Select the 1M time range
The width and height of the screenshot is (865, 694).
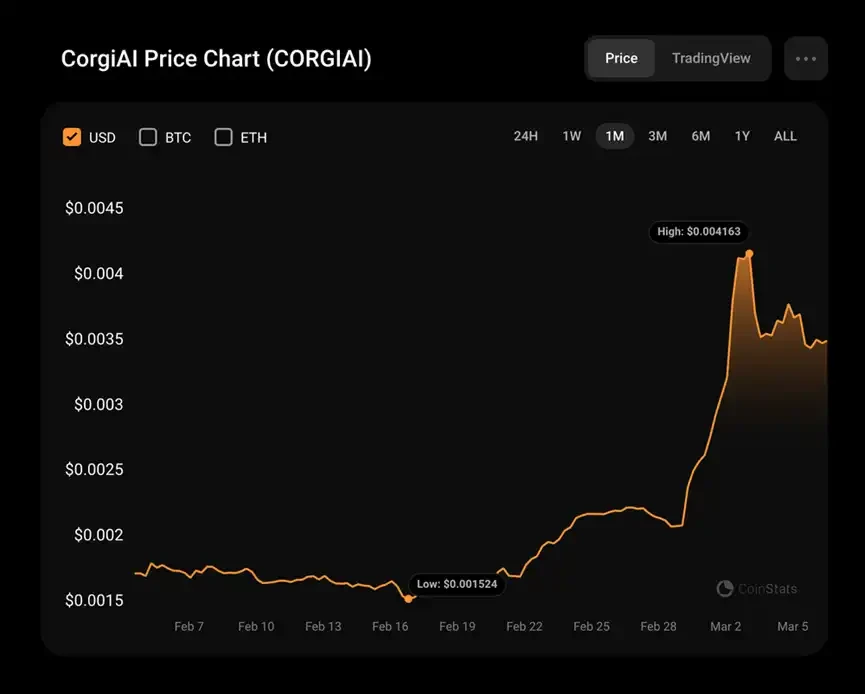coord(614,136)
